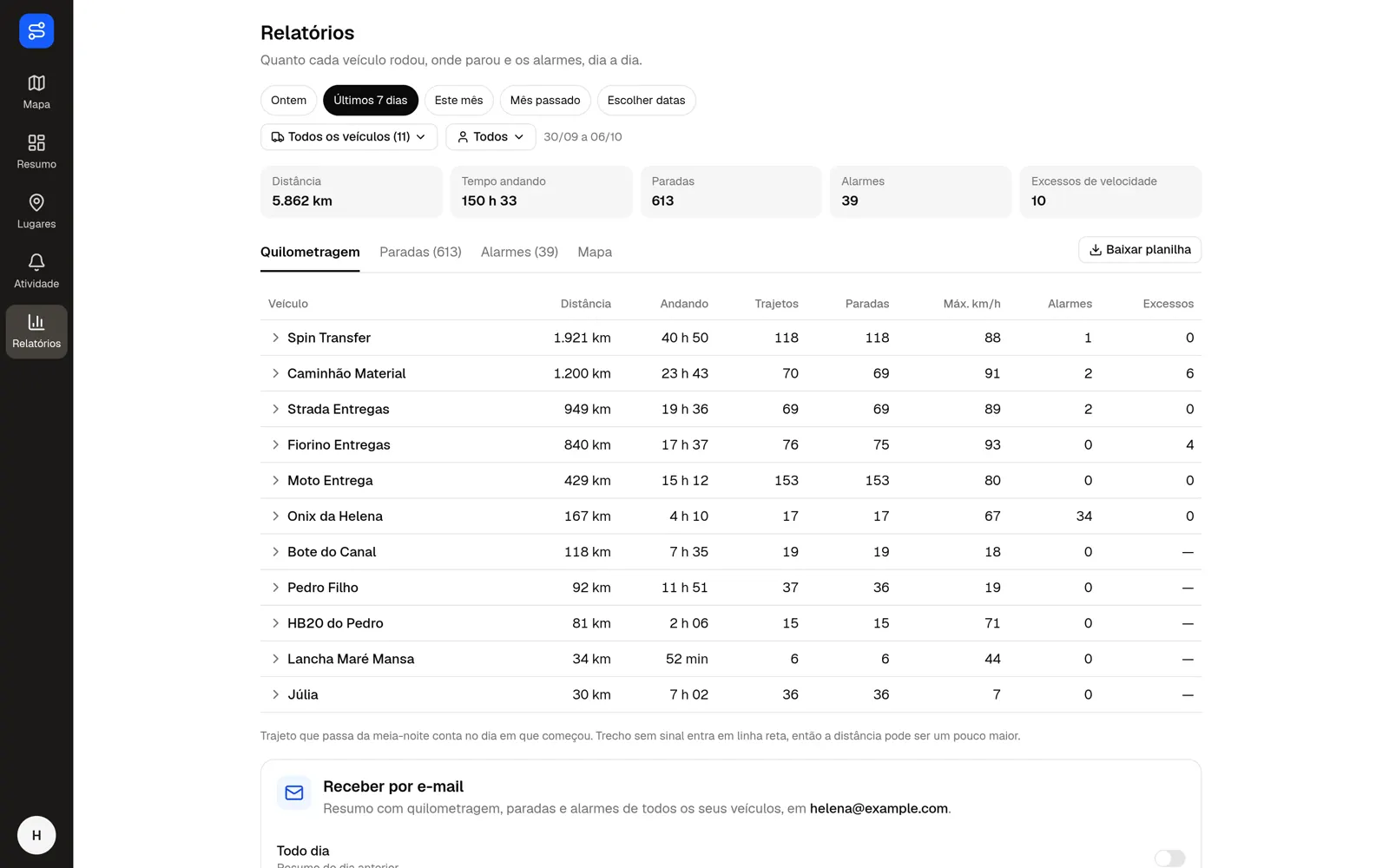Image resolution: width=1389 pixels, height=868 pixels.
Task: Click the Tempo andando summary card
Action: pyautogui.click(x=541, y=192)
